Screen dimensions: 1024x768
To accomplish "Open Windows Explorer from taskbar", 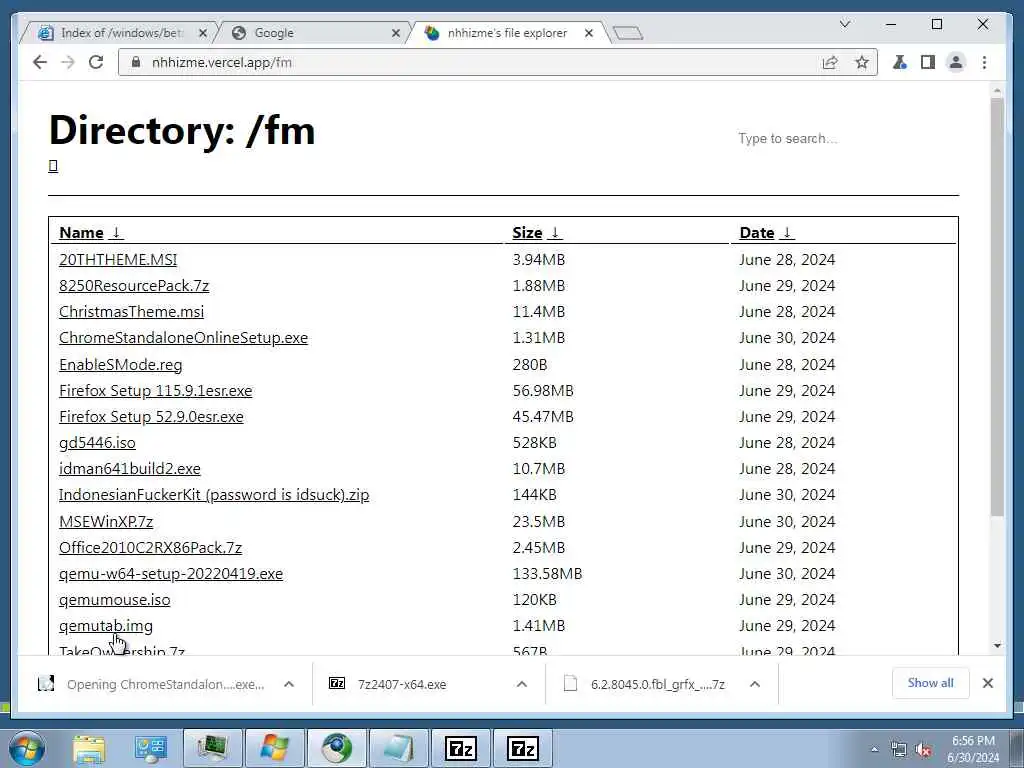I will point(89,748).
